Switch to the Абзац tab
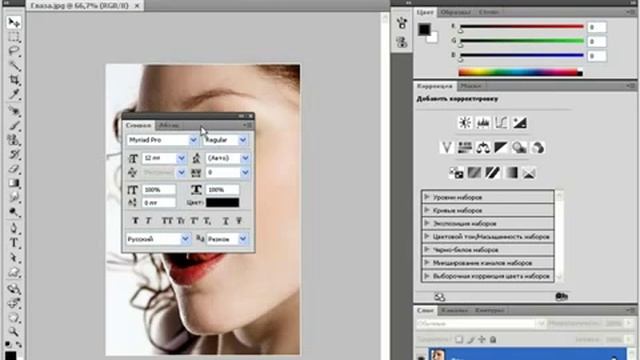This screenshot has height=360, width=640. click(x=169, y=125)
